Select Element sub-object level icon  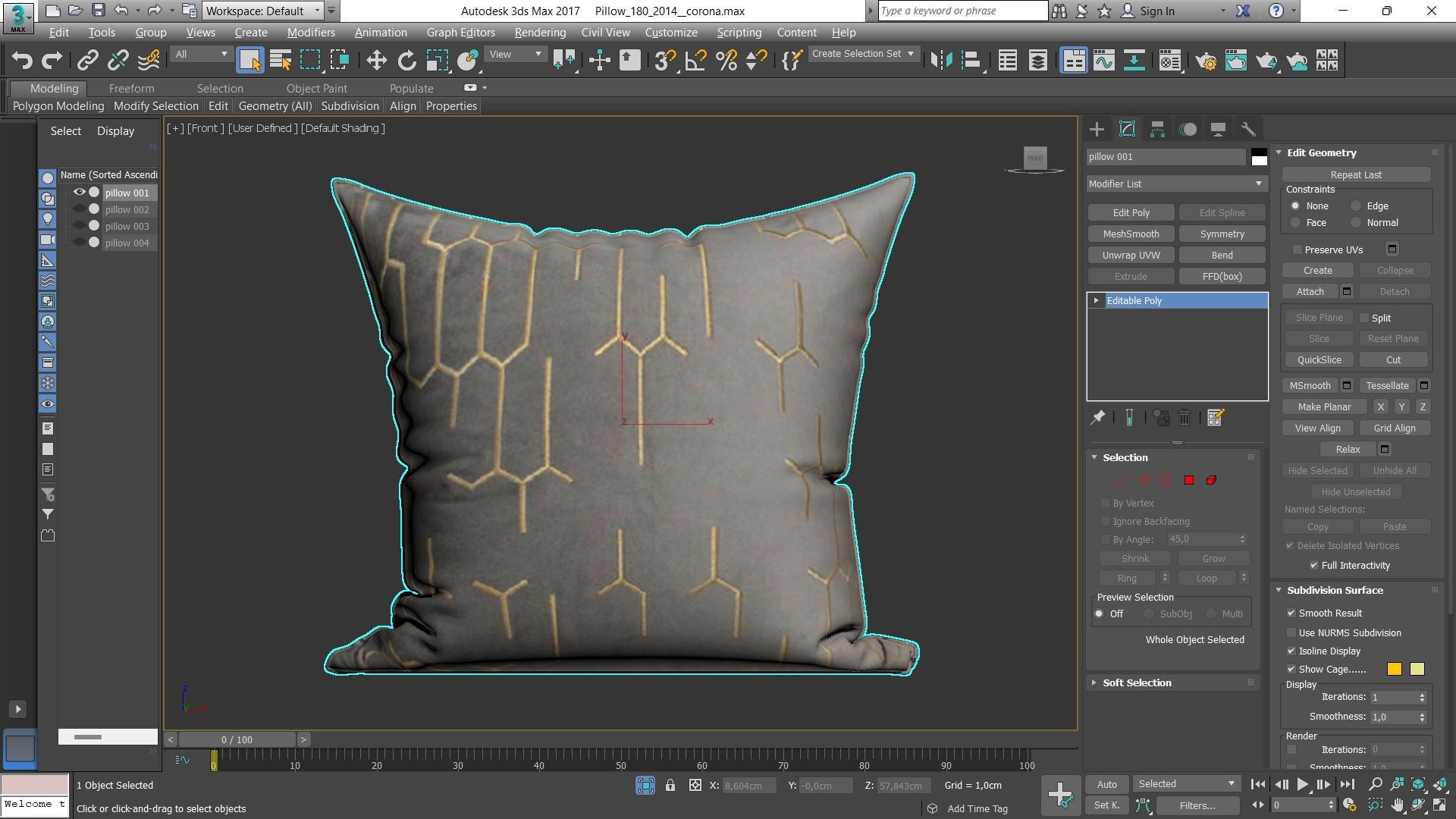coord(1211,480)
